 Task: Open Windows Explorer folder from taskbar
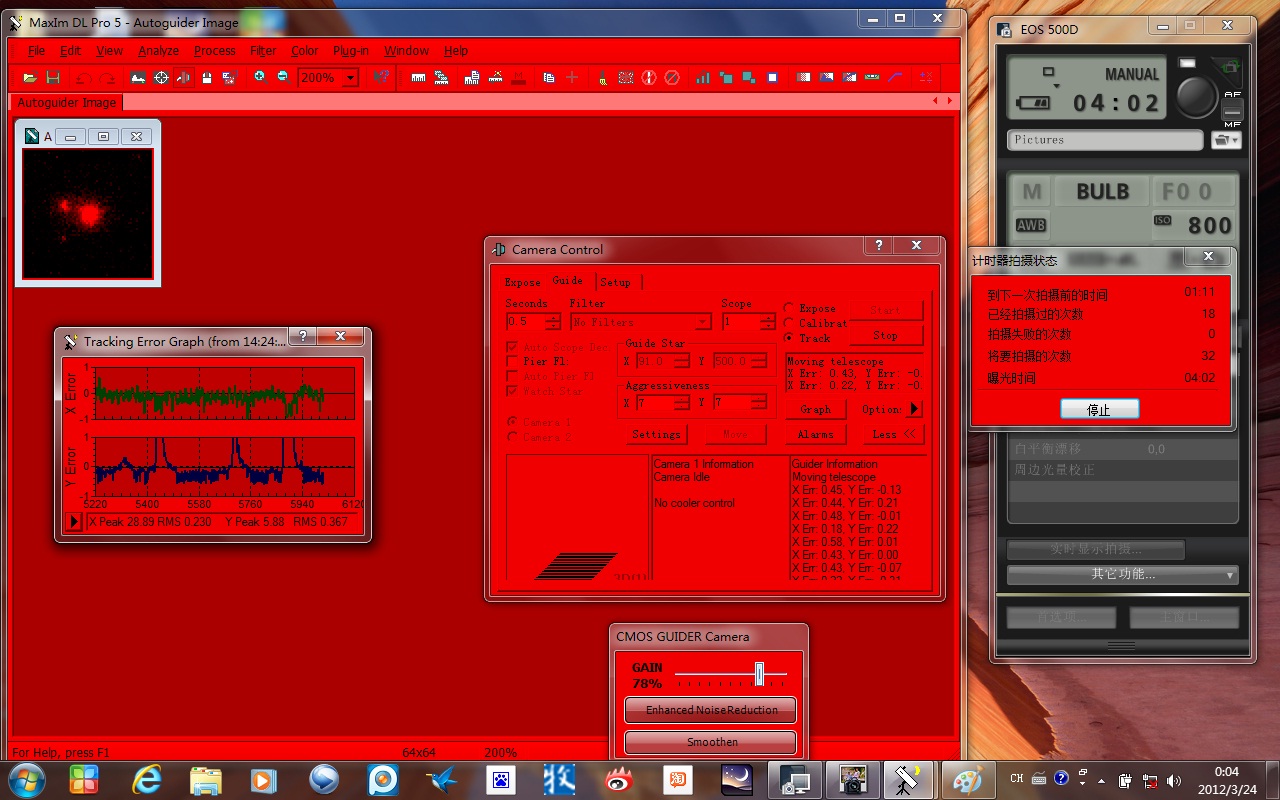tap(205, 779)
